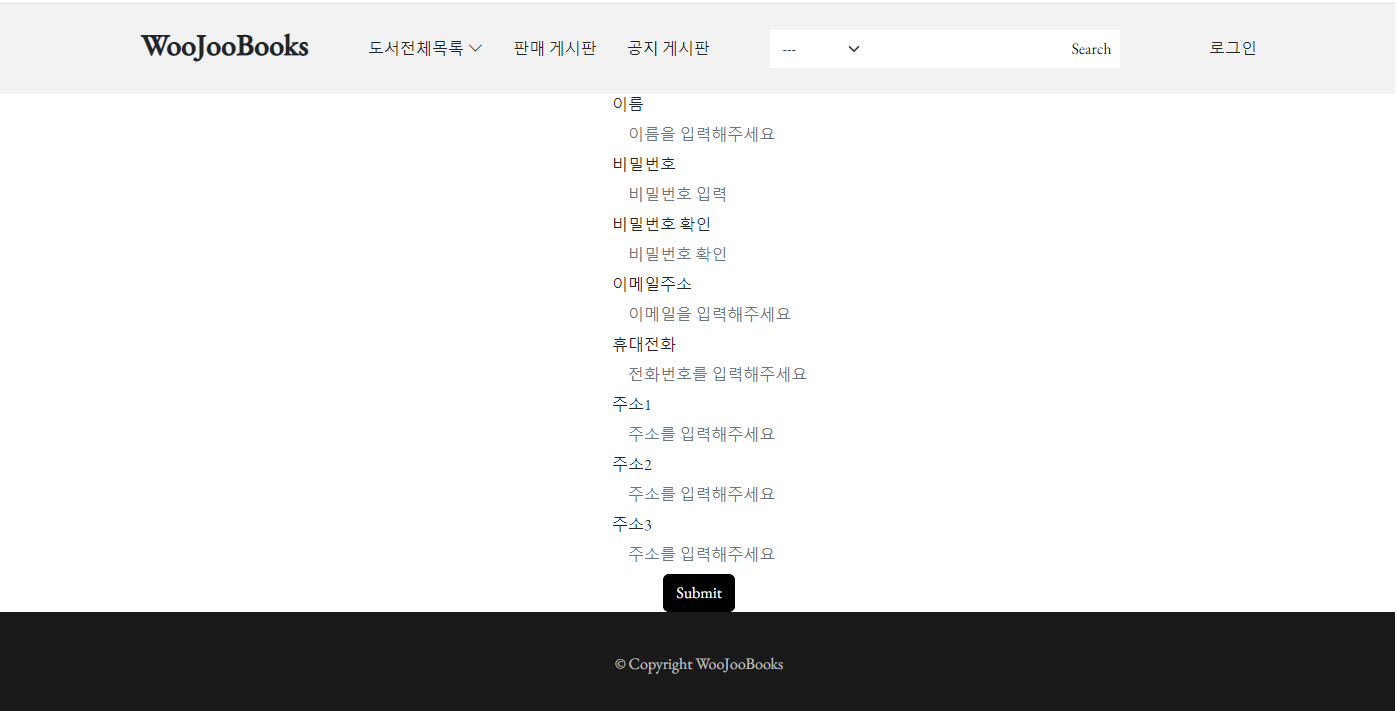The width and height of the screenshot is (1397, 711).
Task: Select the 비밀번호 입력 password field
Action: coord(701,194)
